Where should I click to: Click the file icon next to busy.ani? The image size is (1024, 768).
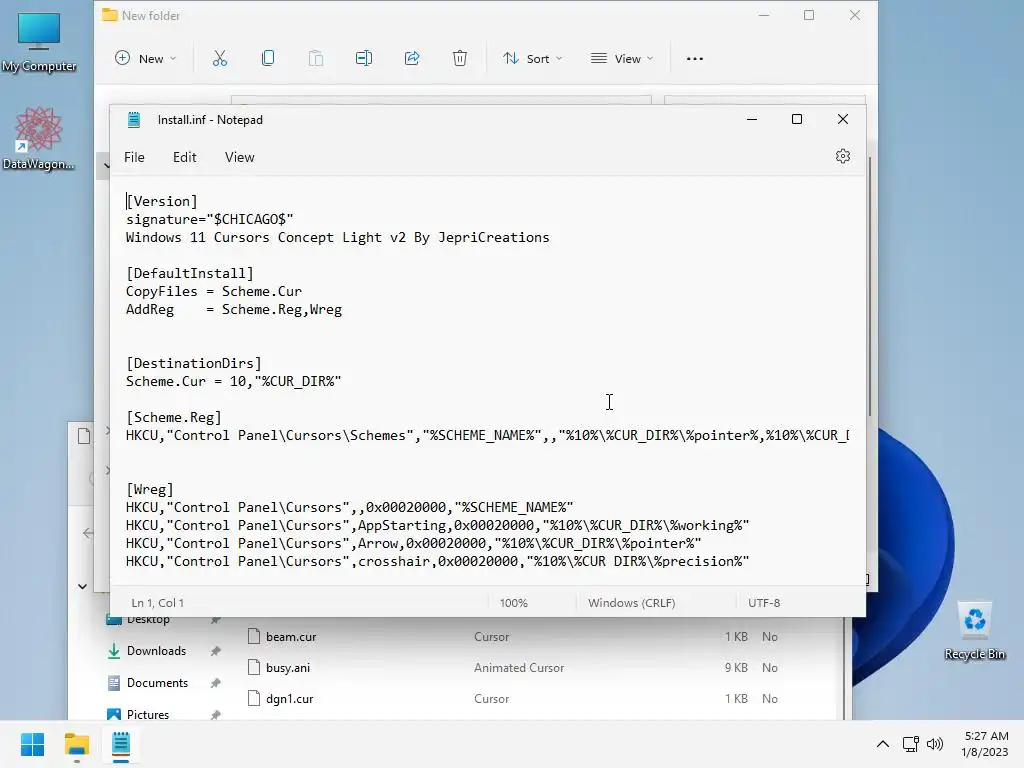(254, 667)
